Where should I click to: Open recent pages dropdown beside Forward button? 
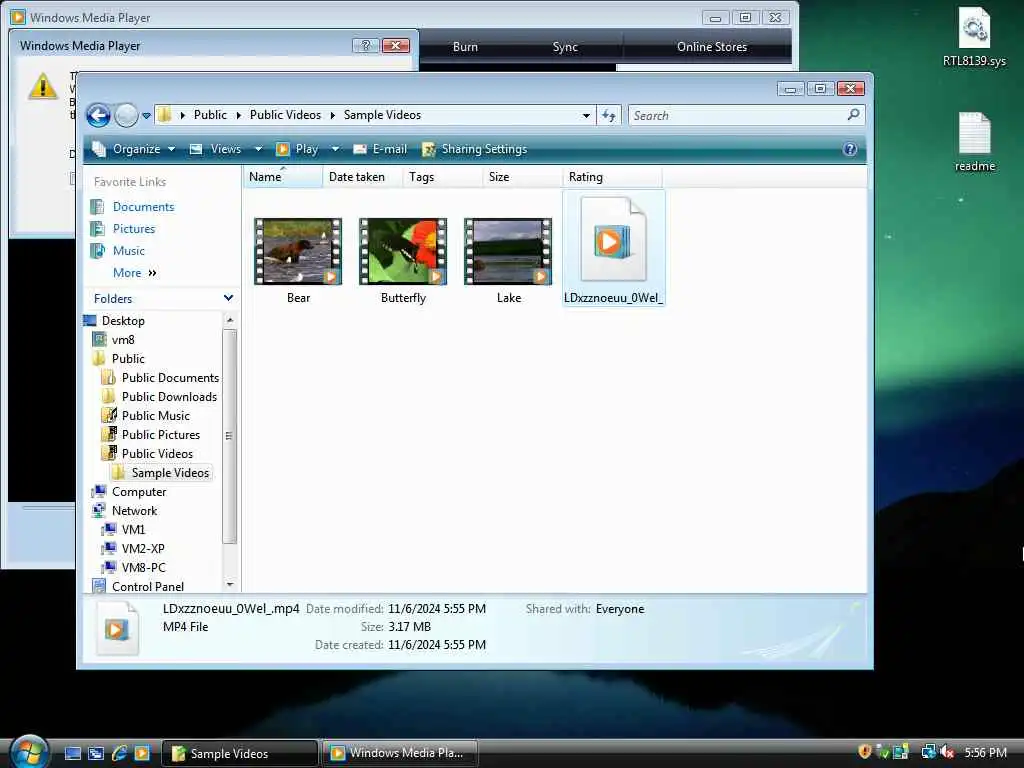[x=146, y=116]
